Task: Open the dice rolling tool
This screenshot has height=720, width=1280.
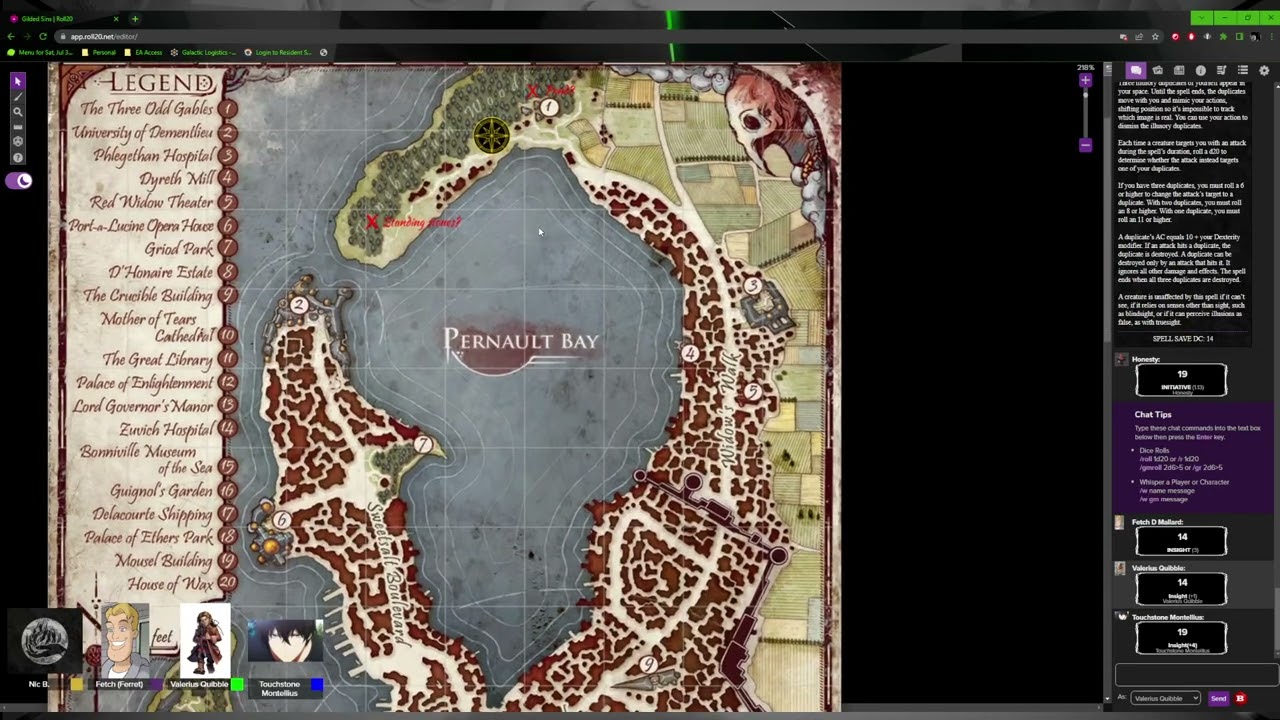Action: pyautogui.click(x=17, y=142)
